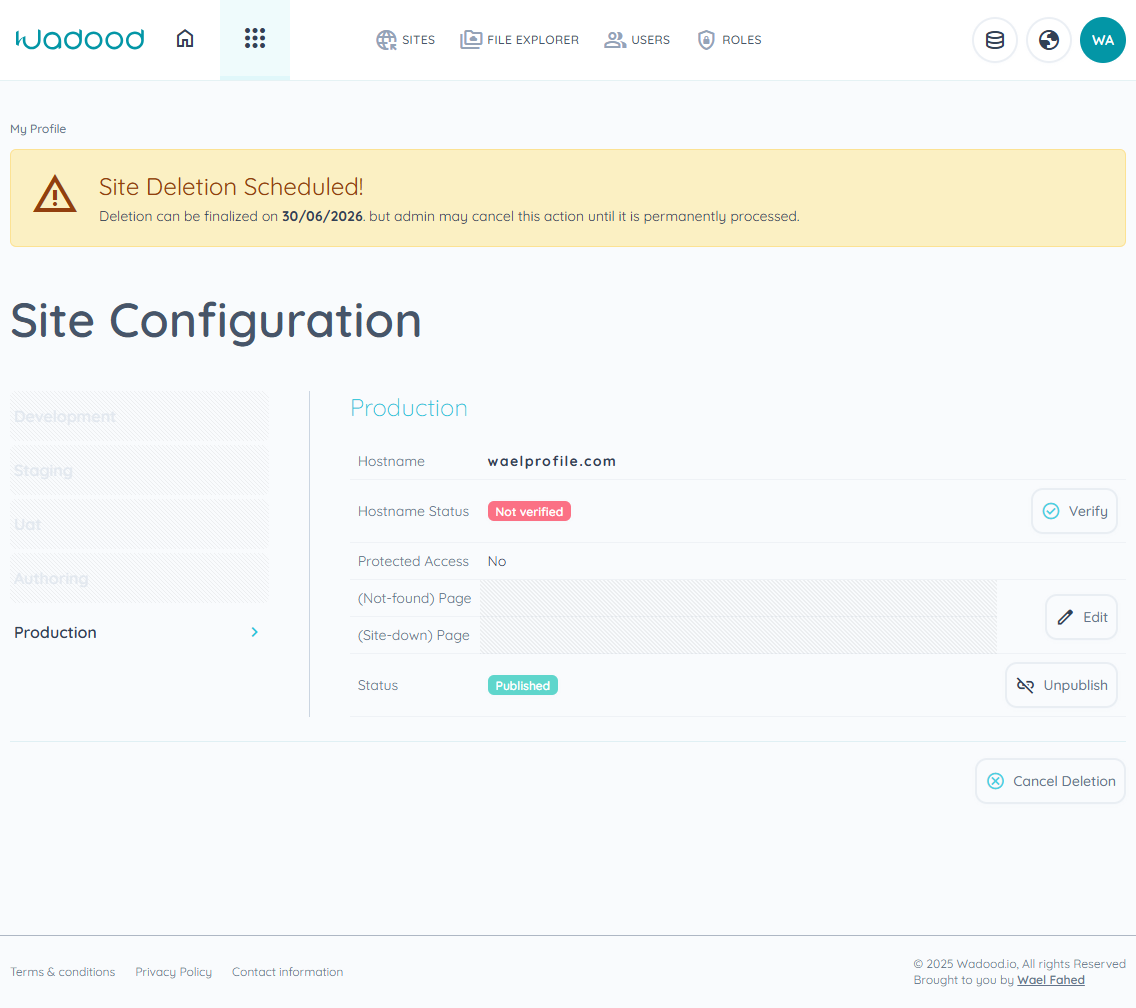Open the Sites section
The width and height of the screenshot is (1136, 1008).
point(406,40)
